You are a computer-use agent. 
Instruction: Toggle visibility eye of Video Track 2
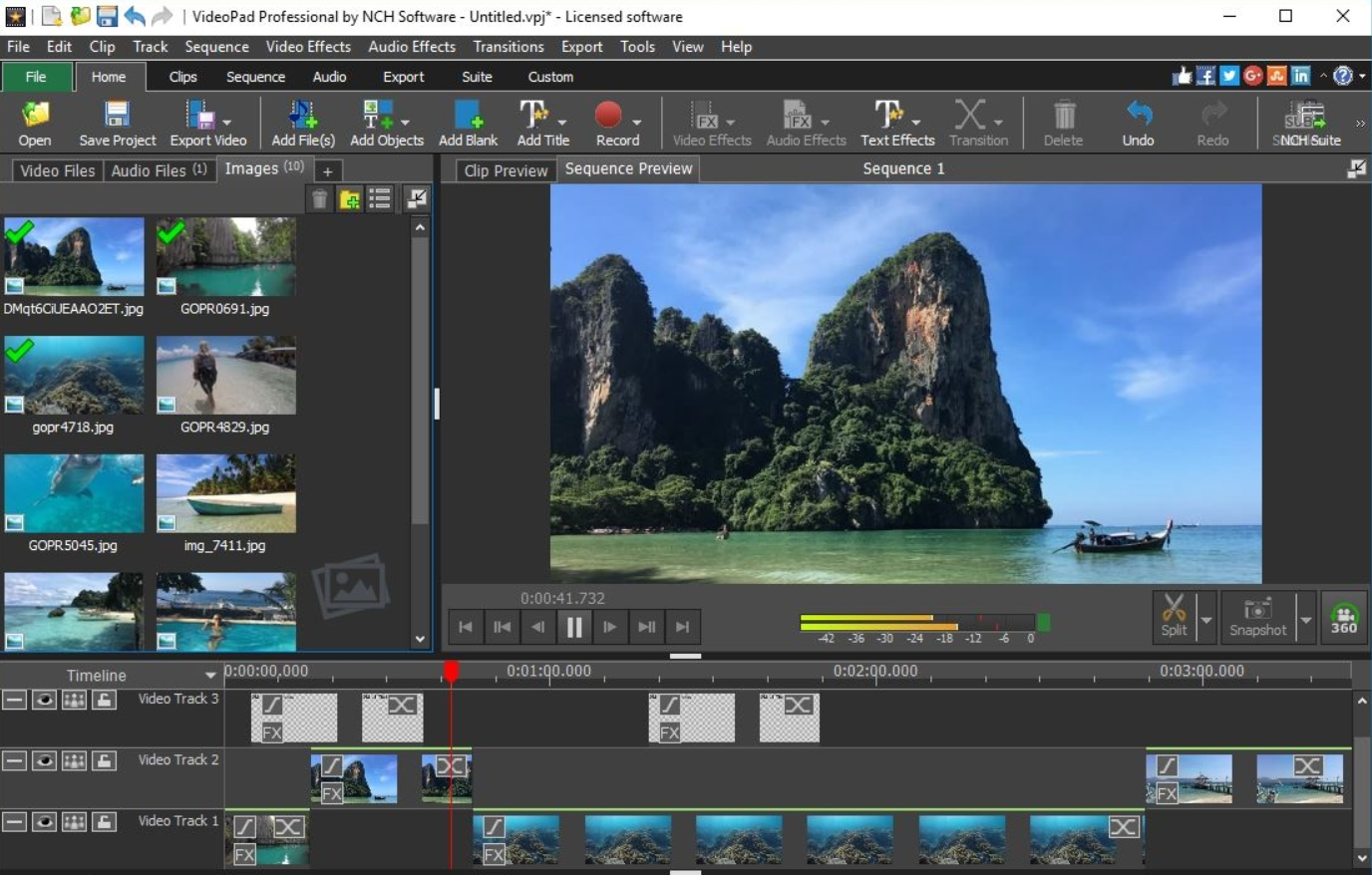44,760
